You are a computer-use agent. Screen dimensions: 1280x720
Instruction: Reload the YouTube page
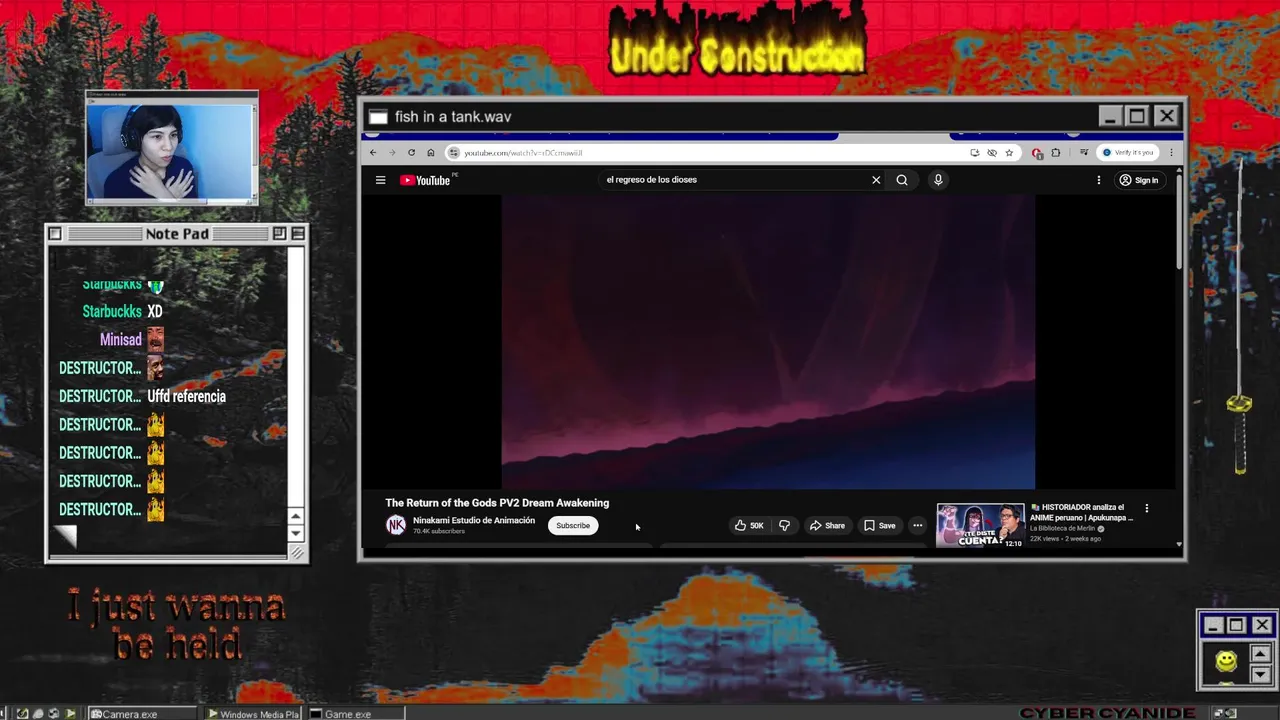(x=411, y=153)
